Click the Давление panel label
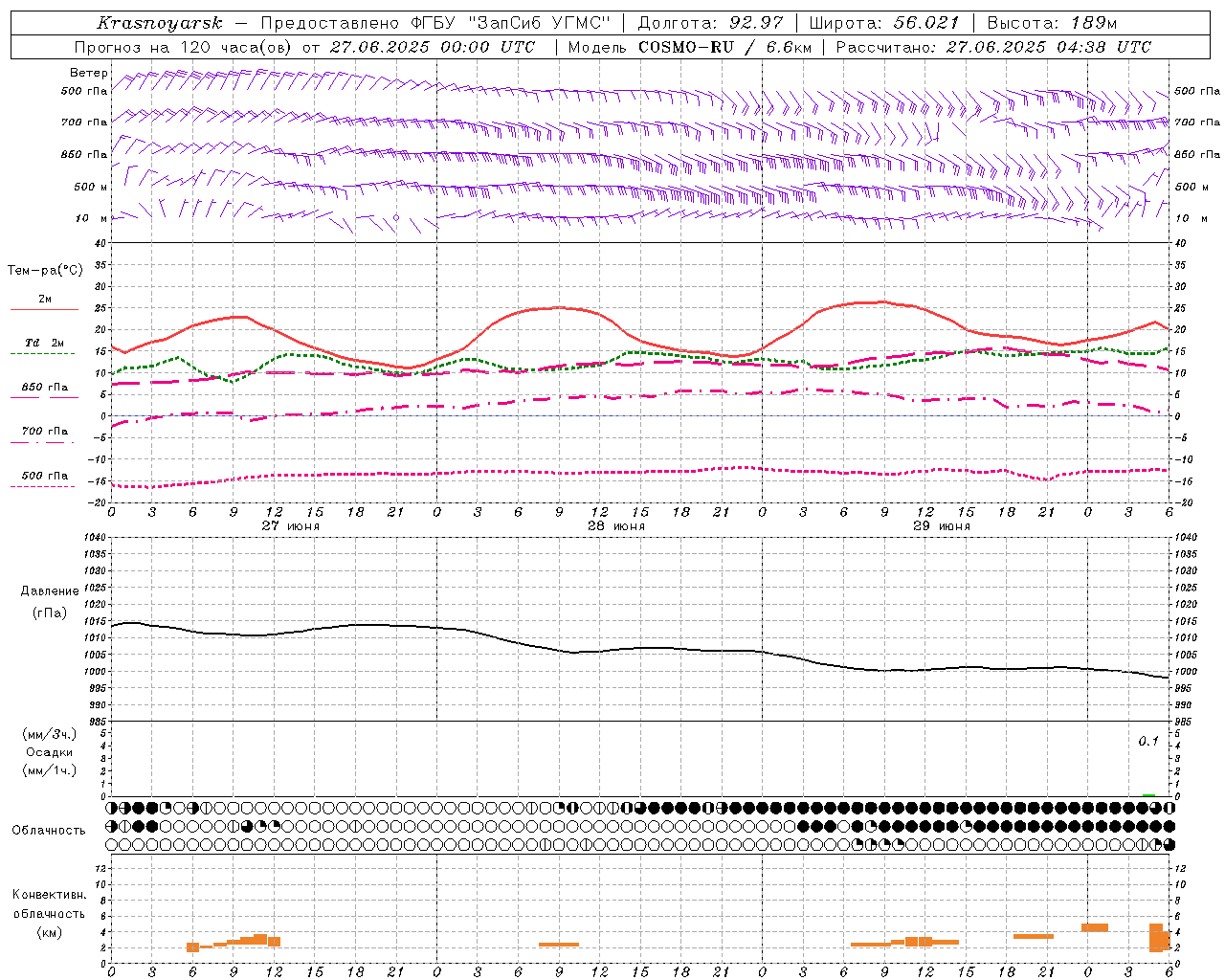 point(50,591)
